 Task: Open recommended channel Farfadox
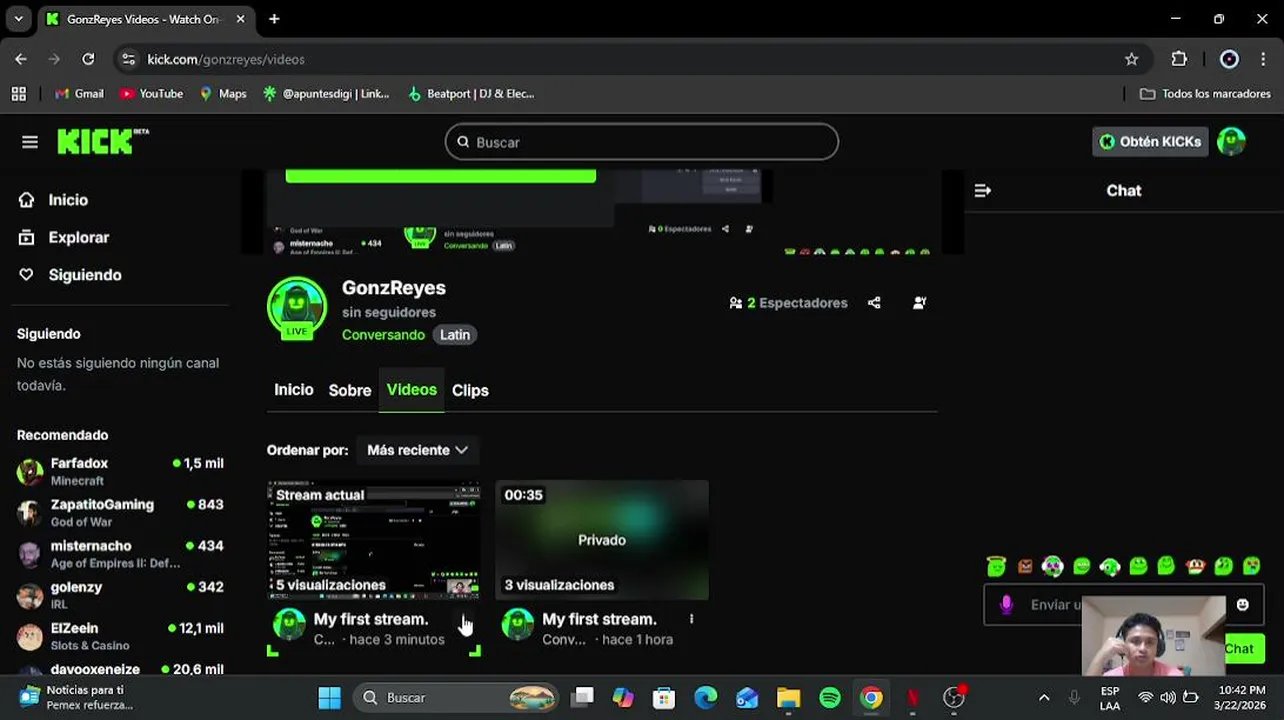tap(121, 471)
